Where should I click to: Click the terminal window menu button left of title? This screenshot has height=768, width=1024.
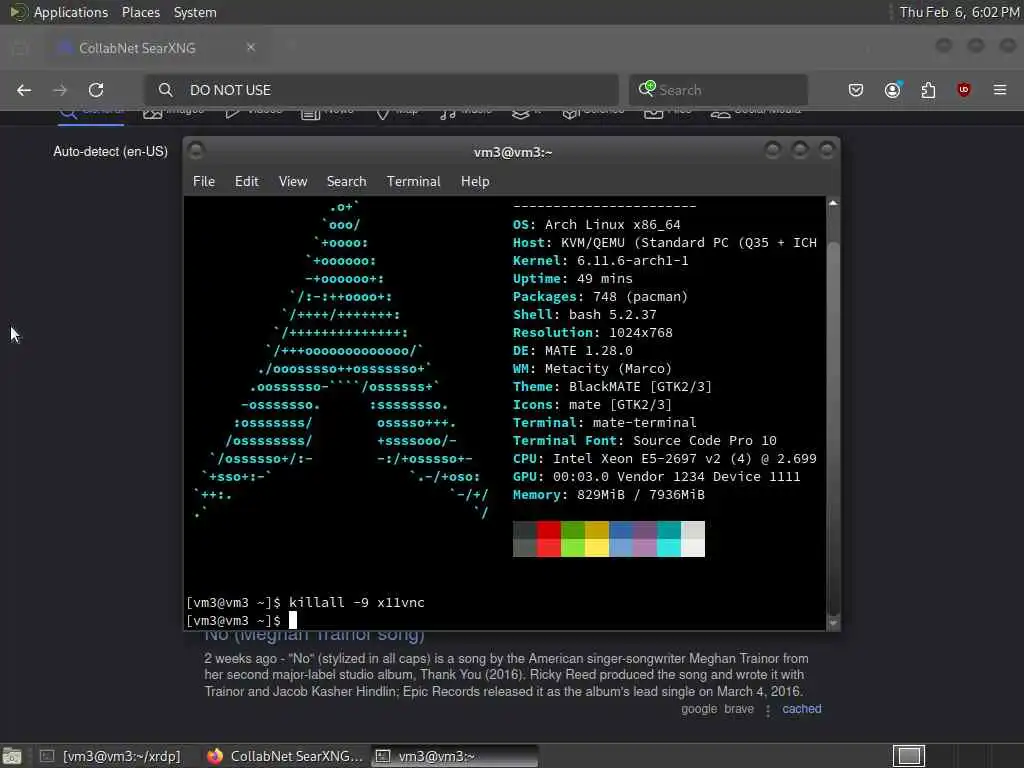point(196,151)
